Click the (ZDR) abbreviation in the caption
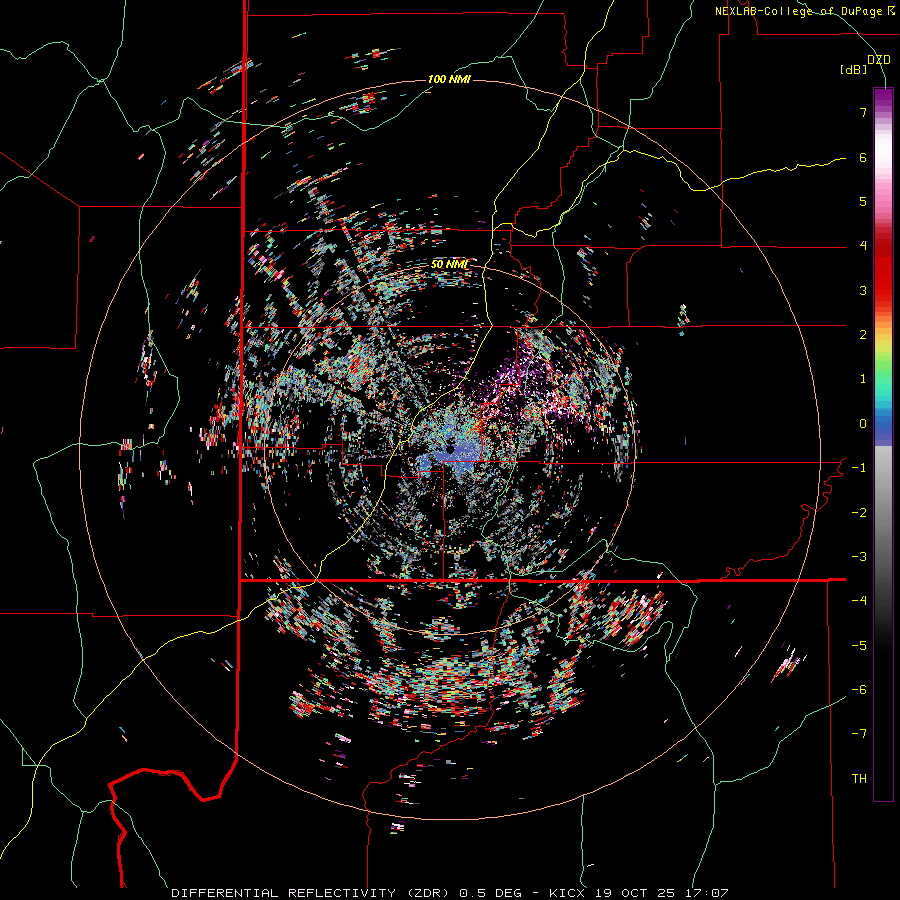Screen dimensions: 900x900 (428, 893)
